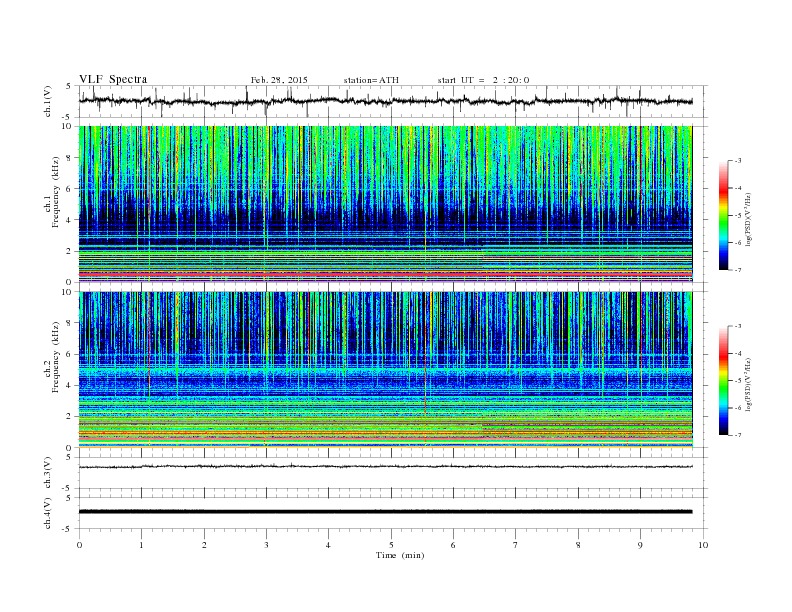Click the "-4" tick on ch.2 colorbar

pyautogui.click(x=738, y=353)
